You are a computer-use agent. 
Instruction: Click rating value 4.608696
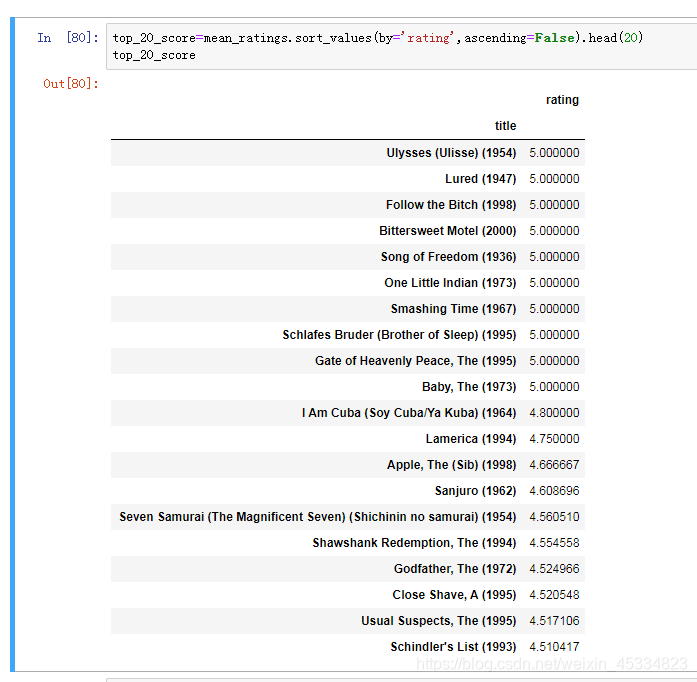tap(554, 491)
